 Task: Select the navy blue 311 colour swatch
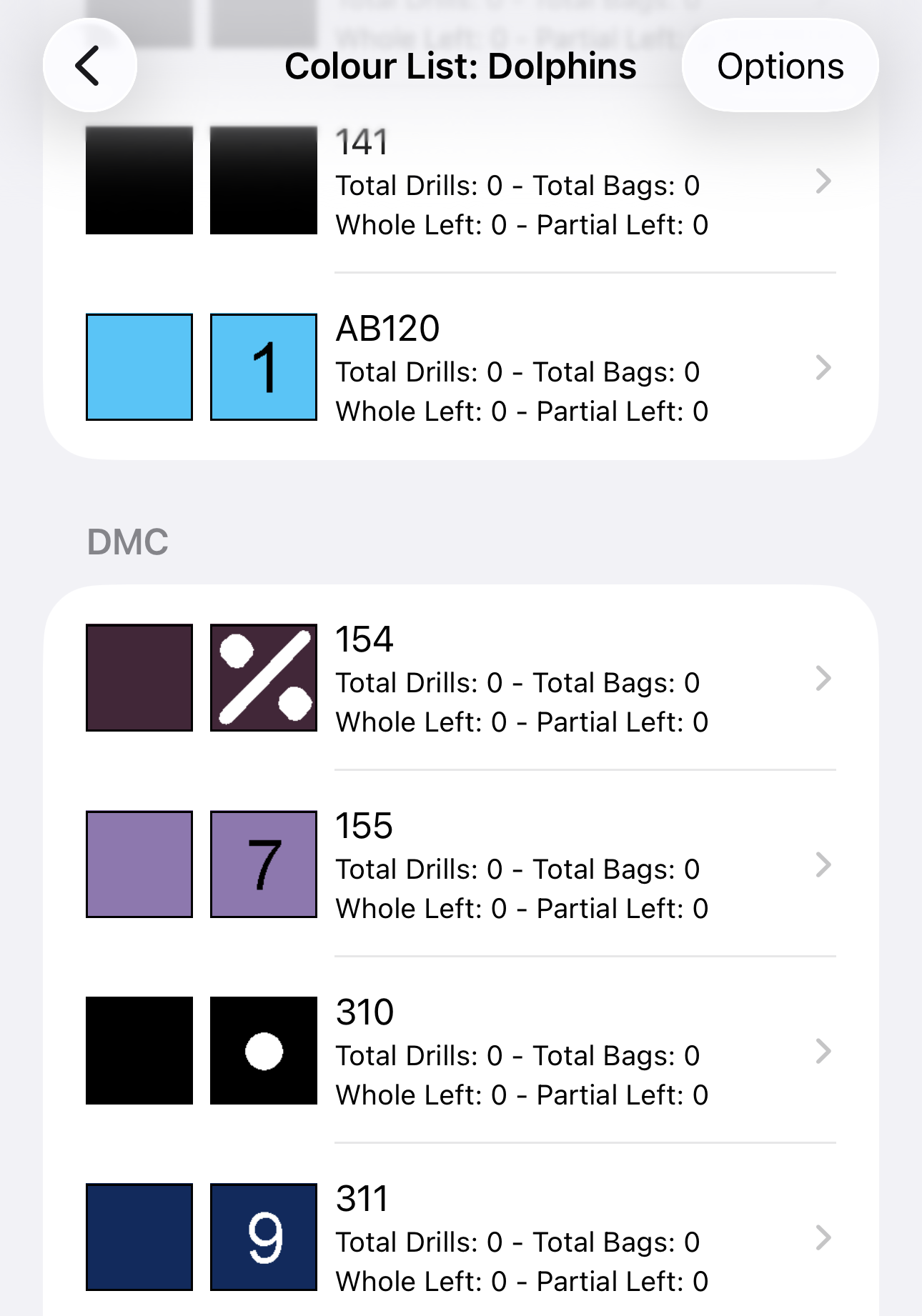point(139,1237)
